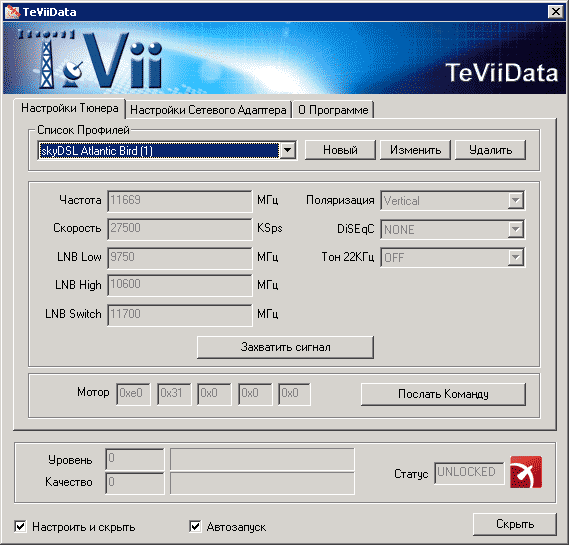This screenshot has height=545, width=569.
Task: Open the Поляризация Vertical dropdown
Action: tap(515, 200)
